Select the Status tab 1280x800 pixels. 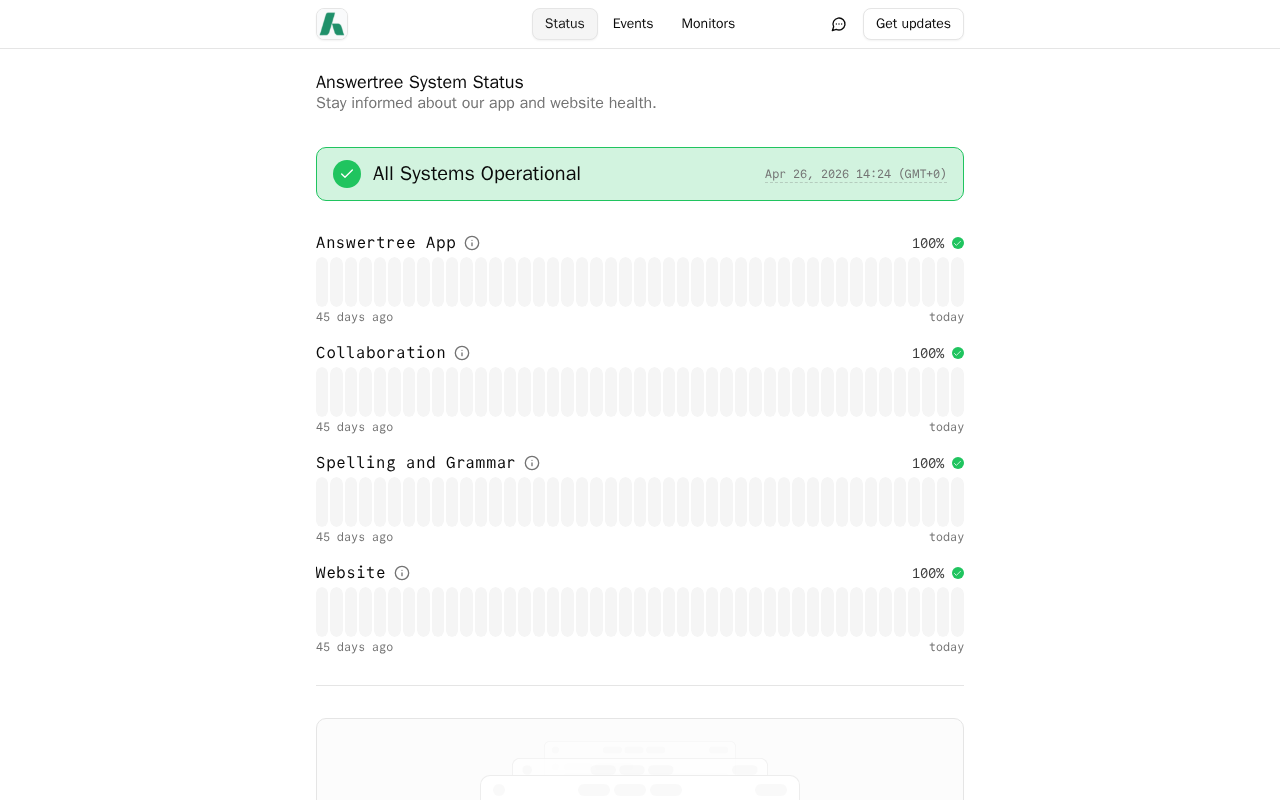point(564,24)
